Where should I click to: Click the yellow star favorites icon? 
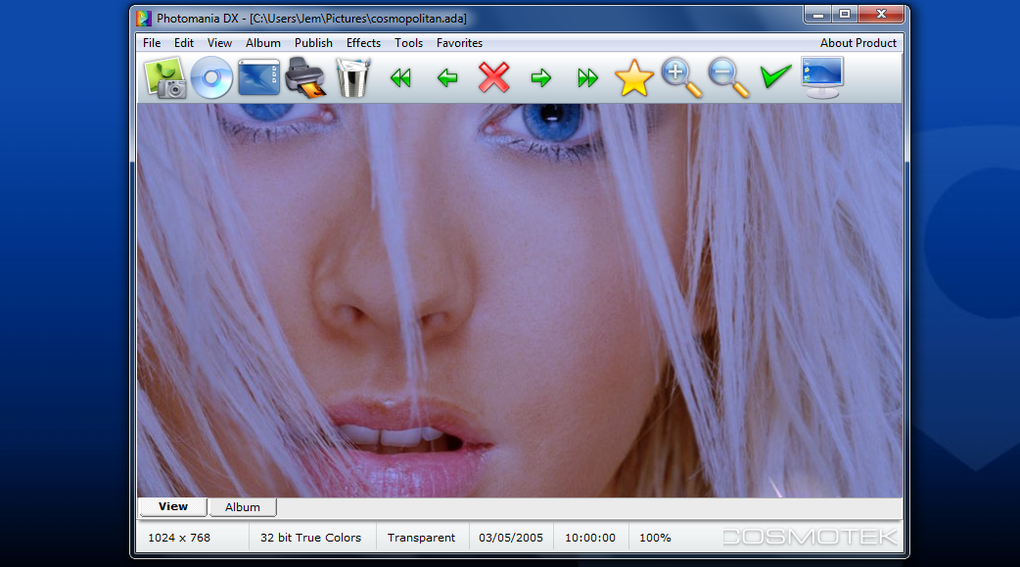[x=634, y=78]
